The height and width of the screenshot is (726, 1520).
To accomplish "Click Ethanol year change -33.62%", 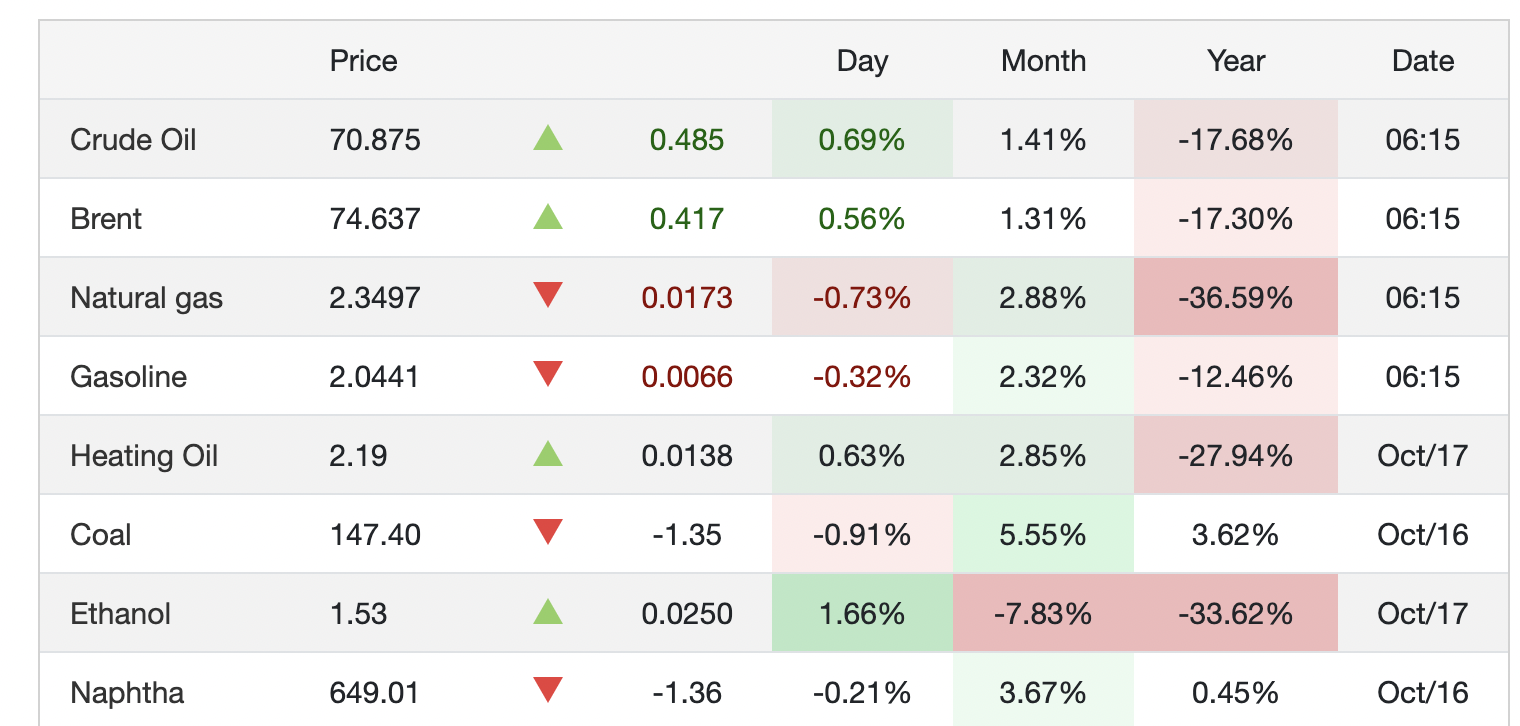I will (1236, 613).
